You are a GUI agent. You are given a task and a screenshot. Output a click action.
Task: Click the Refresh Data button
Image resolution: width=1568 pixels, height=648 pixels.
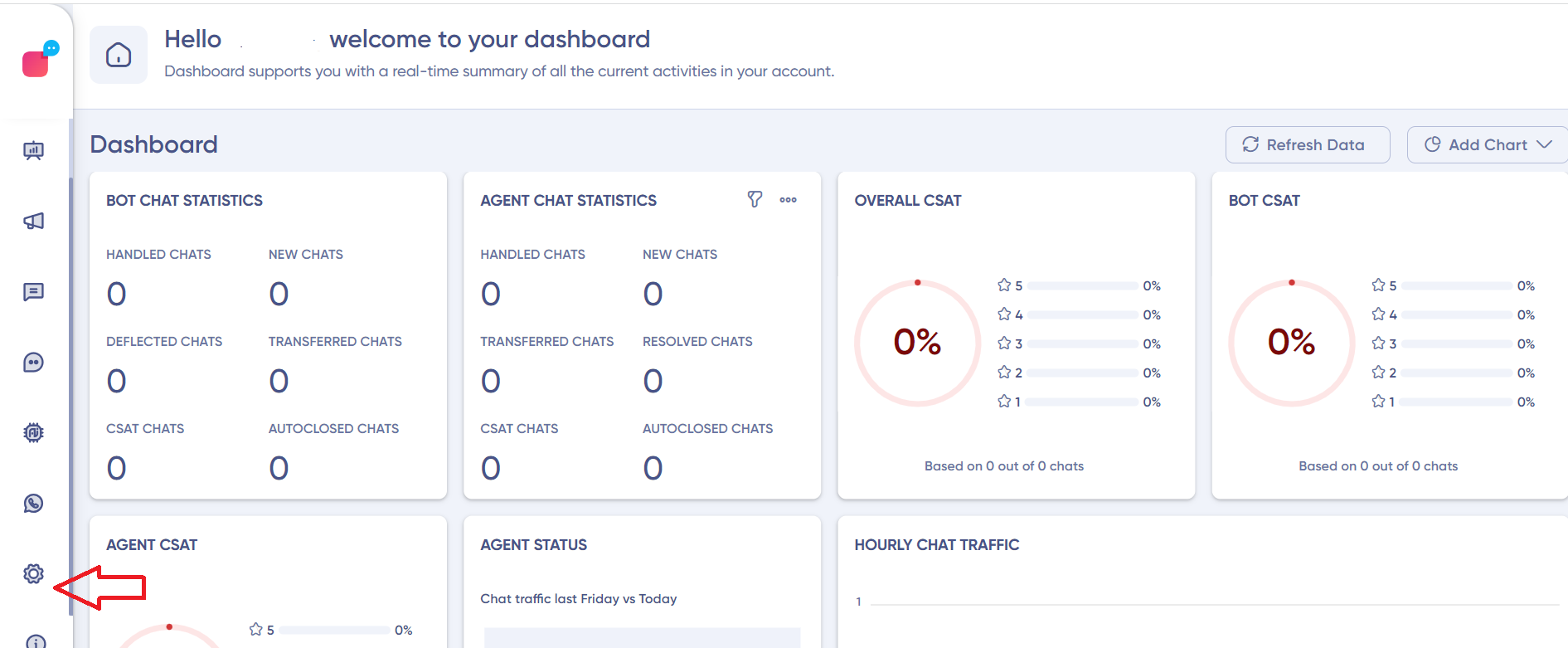tap(1307, 145)
